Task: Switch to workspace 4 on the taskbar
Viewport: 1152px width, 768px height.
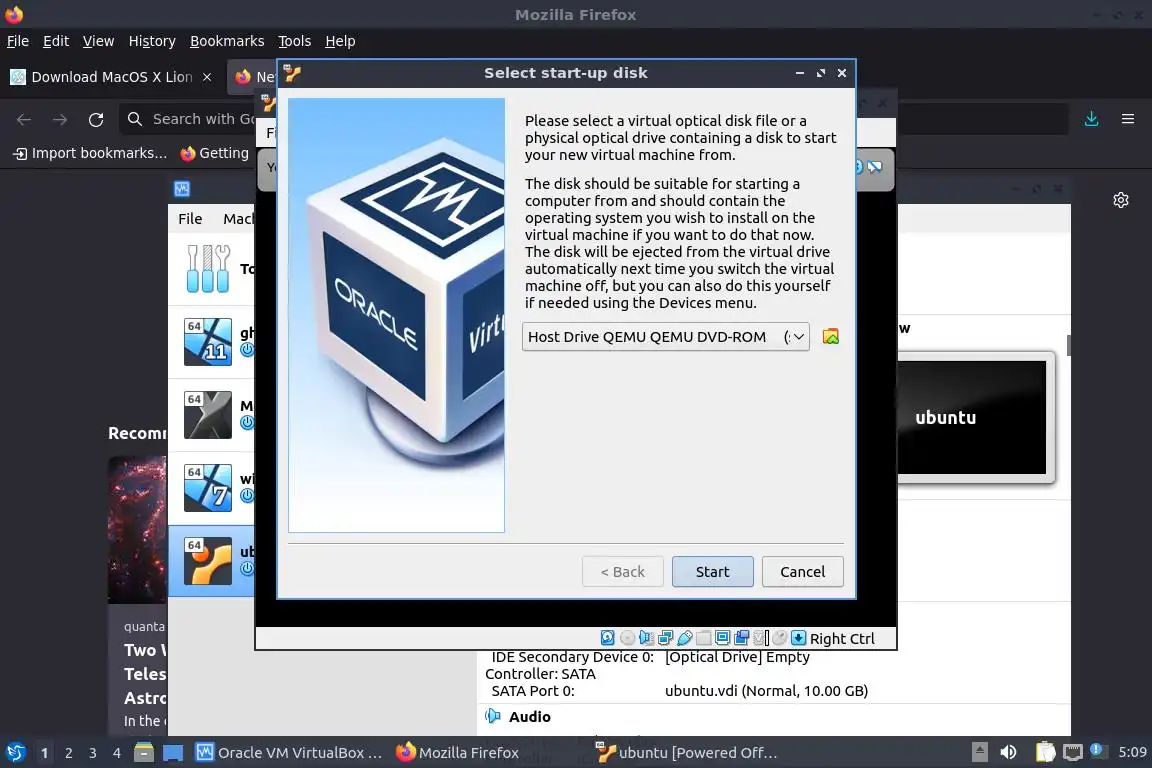Action: 117,753
